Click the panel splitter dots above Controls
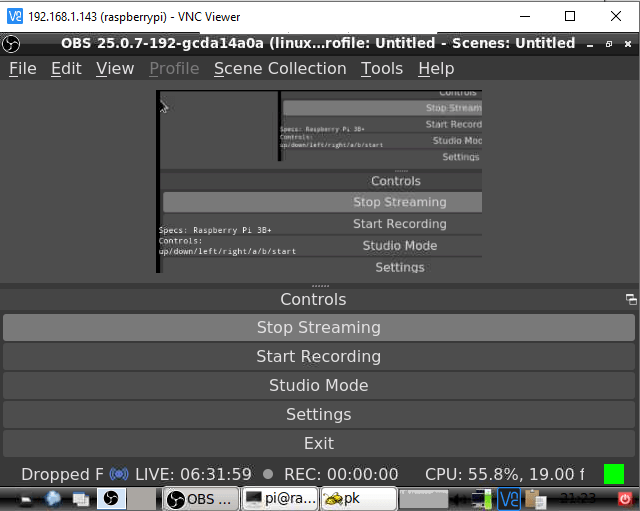Viewport: 640px width, 511px height. coord(320,286)
